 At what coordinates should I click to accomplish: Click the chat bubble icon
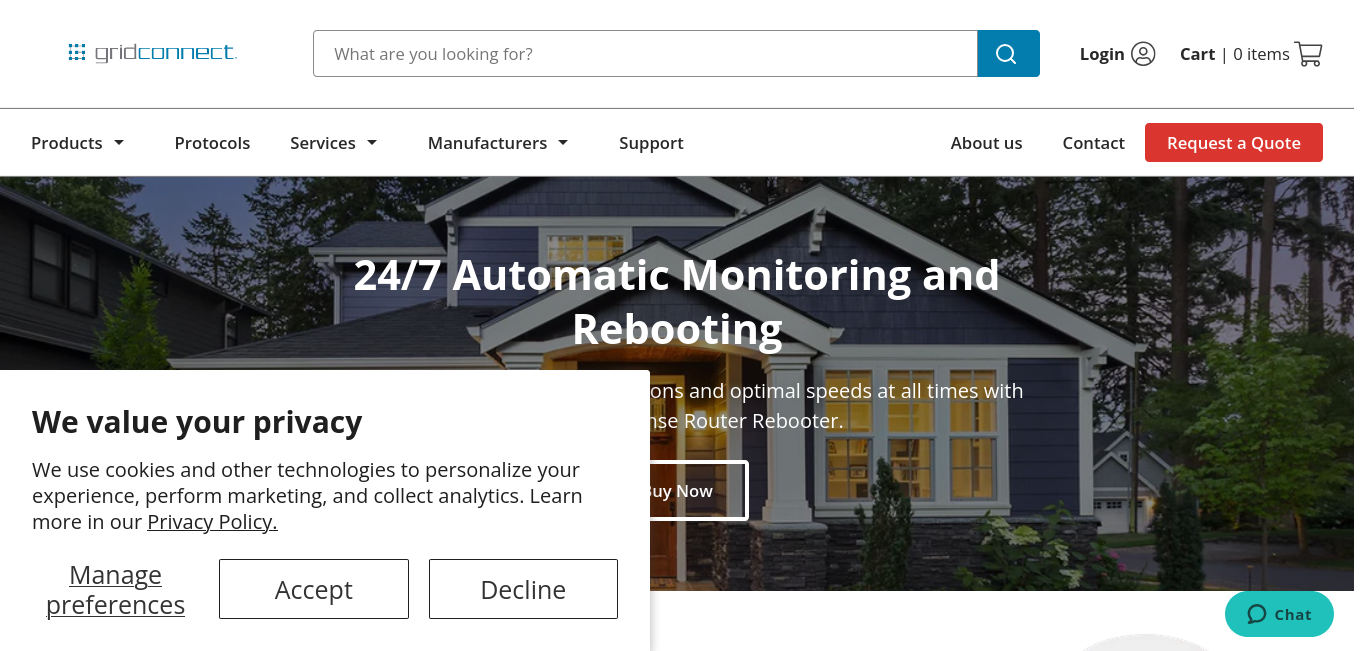[1257, 615]
